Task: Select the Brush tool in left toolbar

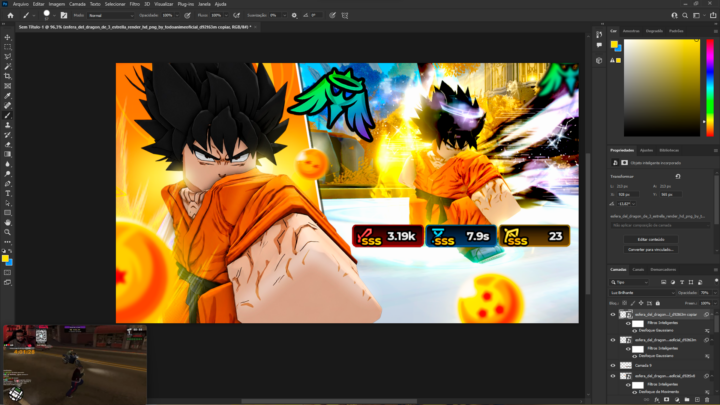Action: (x=7, y=115)
